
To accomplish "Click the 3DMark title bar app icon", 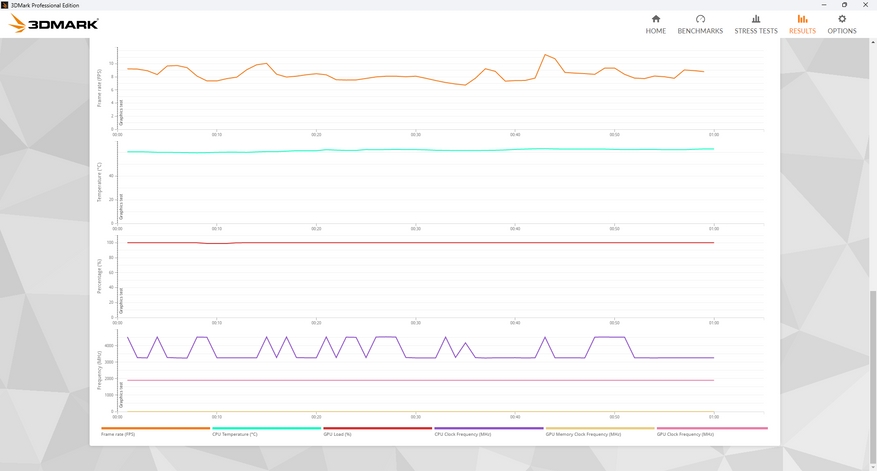I will (x=4, y=5).
